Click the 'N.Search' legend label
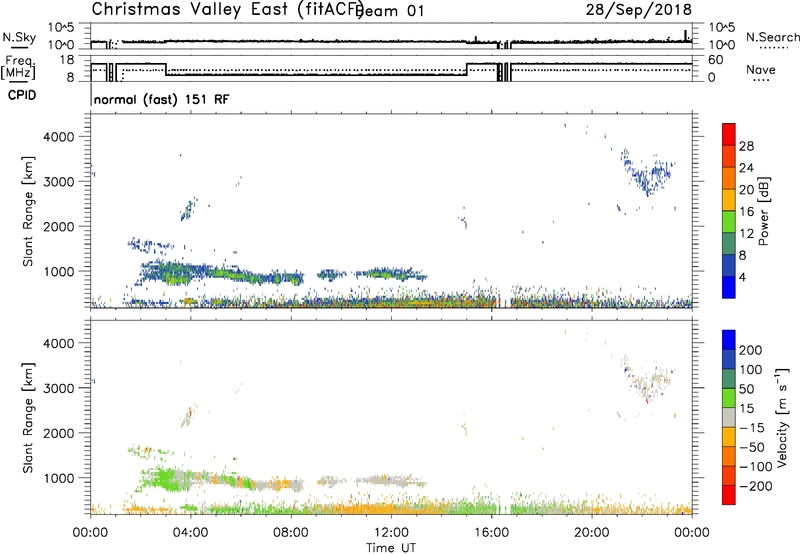This screenshot has height=554, width=800. tap(772, 37)
